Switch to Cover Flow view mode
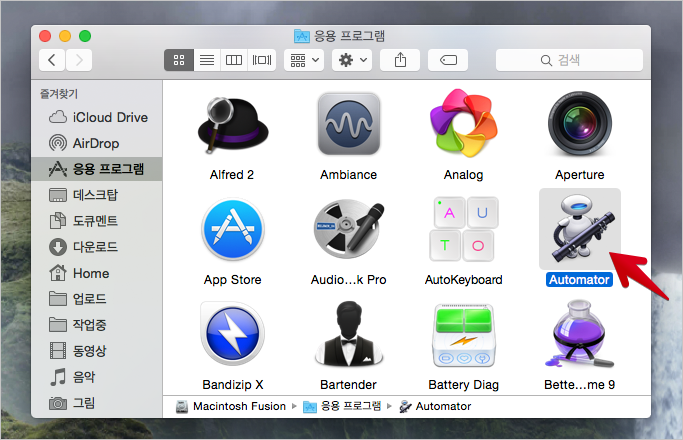This screenshot has height=440, width=683. tap(262, 60)
